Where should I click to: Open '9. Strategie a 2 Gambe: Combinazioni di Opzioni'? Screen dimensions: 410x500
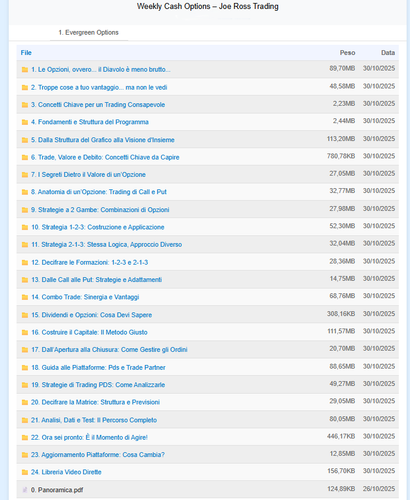100,210
